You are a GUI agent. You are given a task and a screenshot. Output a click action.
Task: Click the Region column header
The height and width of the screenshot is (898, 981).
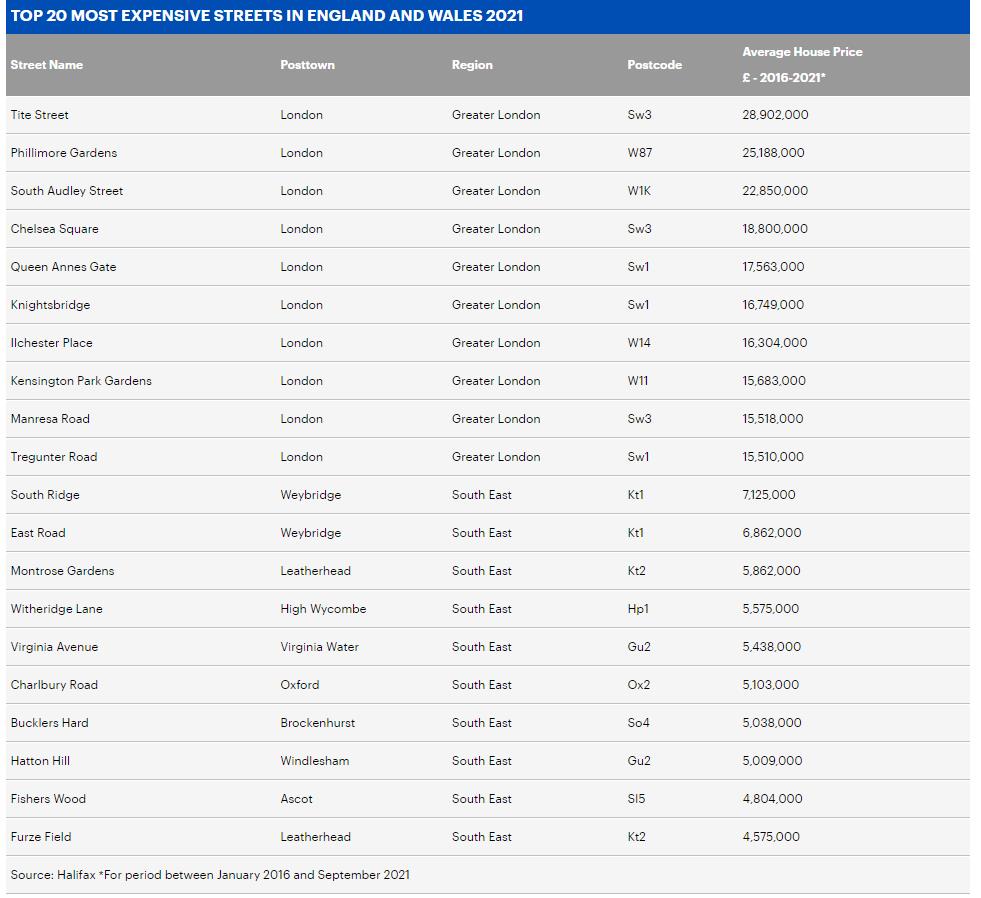coord(472,65)
